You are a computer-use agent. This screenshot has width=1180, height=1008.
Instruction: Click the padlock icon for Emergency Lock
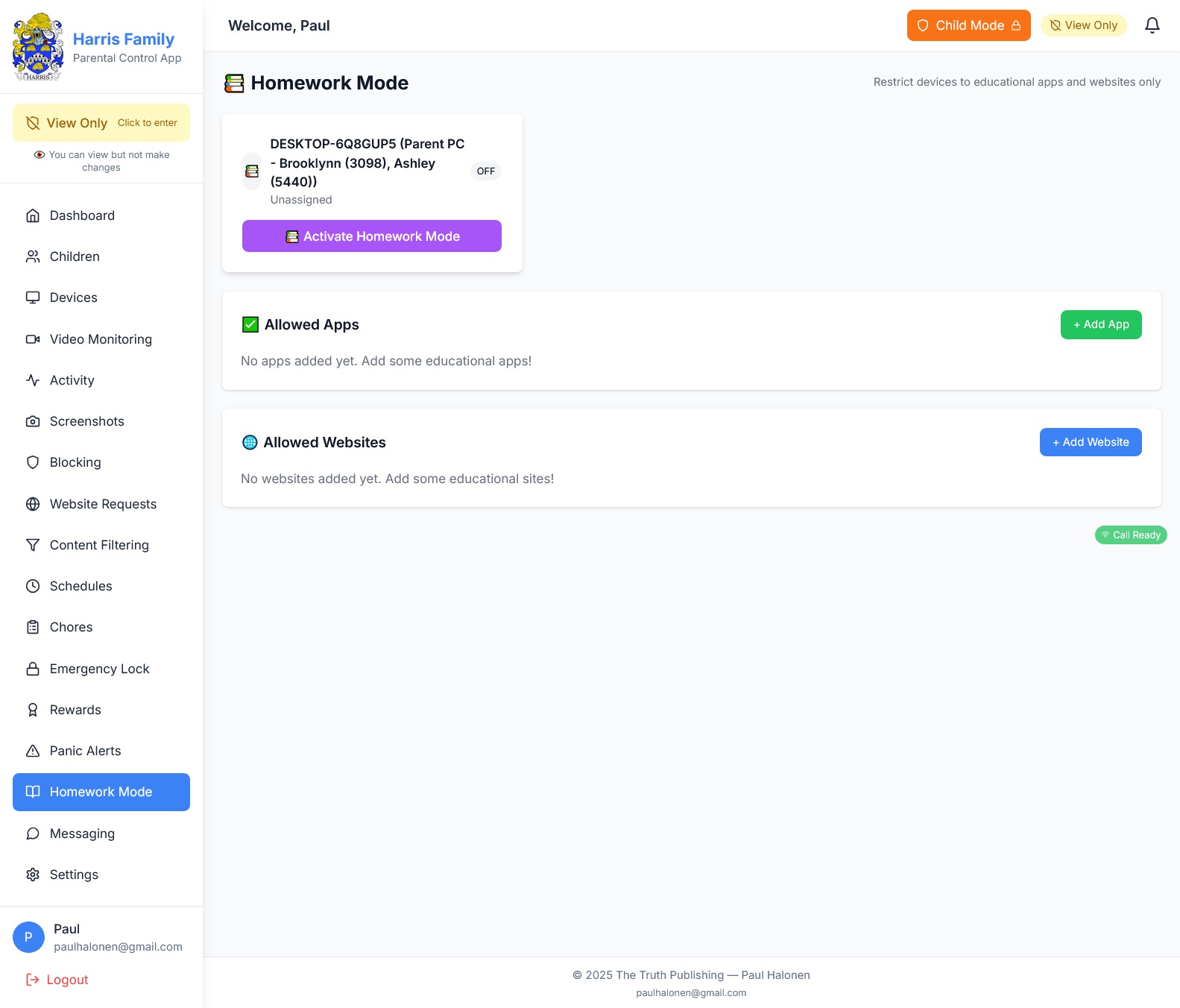(33, 669)
